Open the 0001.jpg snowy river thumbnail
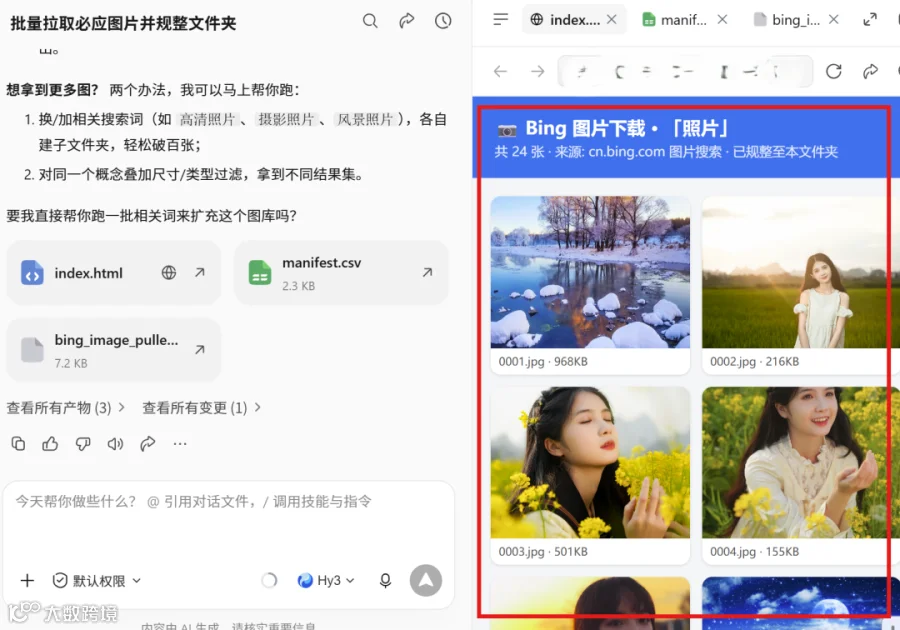Image resolution: width=900 pixels, height=630 pixels. 590,272
